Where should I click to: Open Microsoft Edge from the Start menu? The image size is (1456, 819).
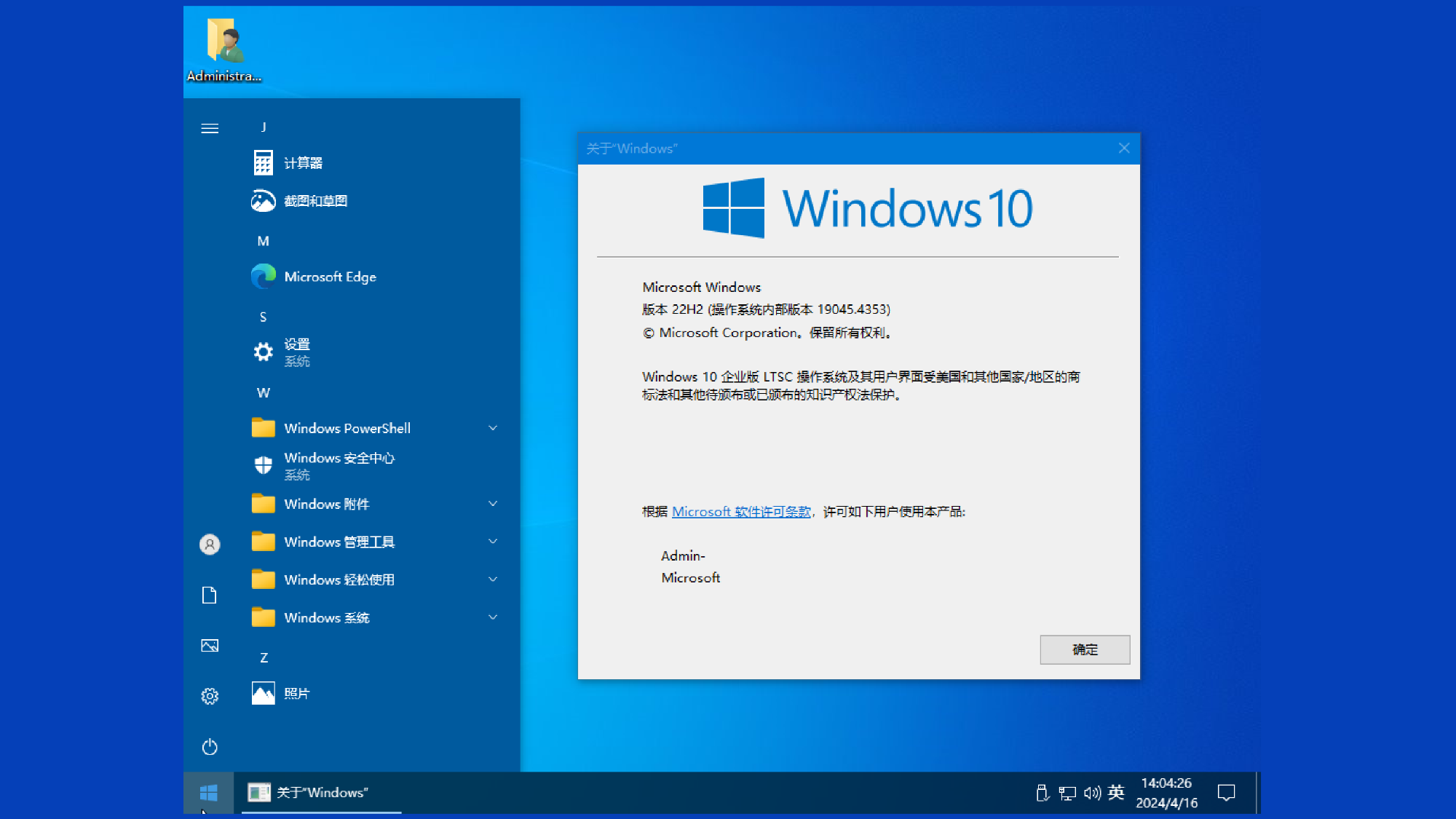[x=331, y=277]
